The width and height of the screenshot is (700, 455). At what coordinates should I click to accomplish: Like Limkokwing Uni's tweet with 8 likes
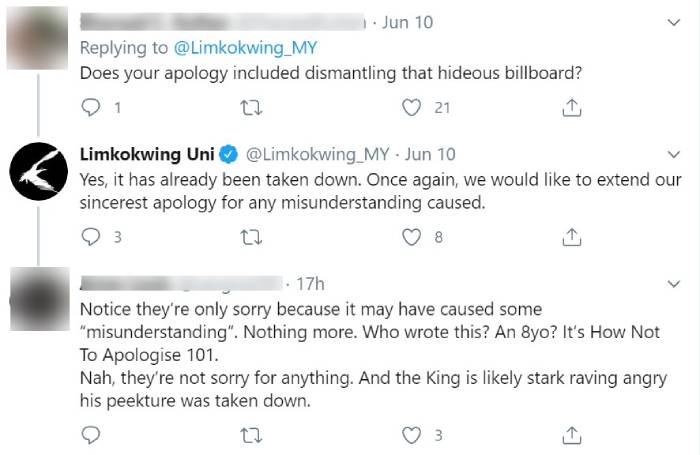point(408,237)
